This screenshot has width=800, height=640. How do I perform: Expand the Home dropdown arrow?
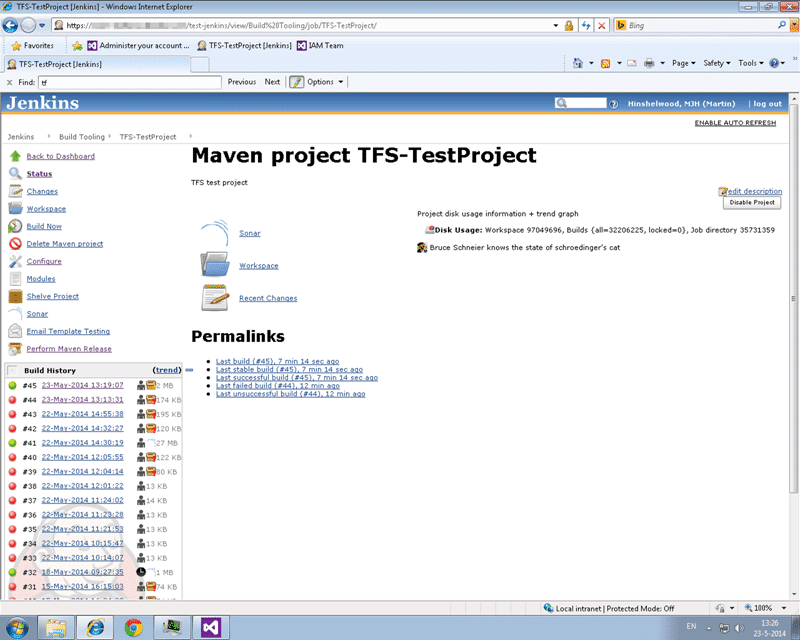tap(591, 63)
